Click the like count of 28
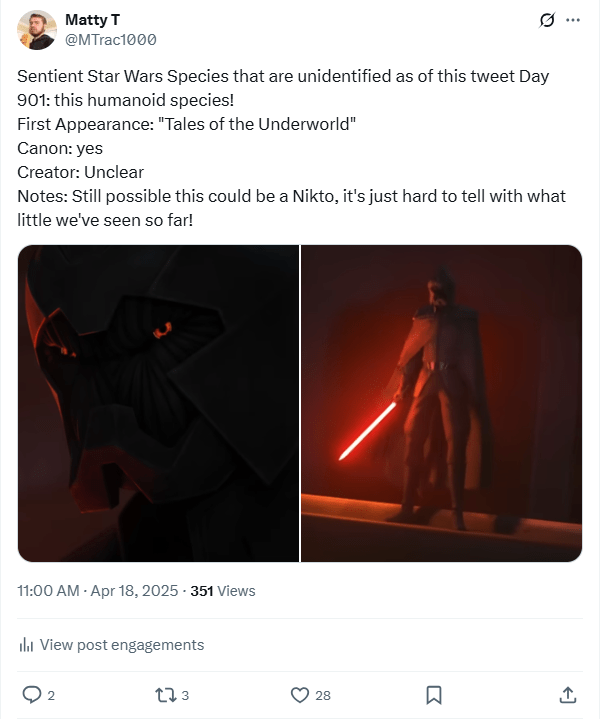Viewport: 600px width, 719px height. (x=322, y=695)
